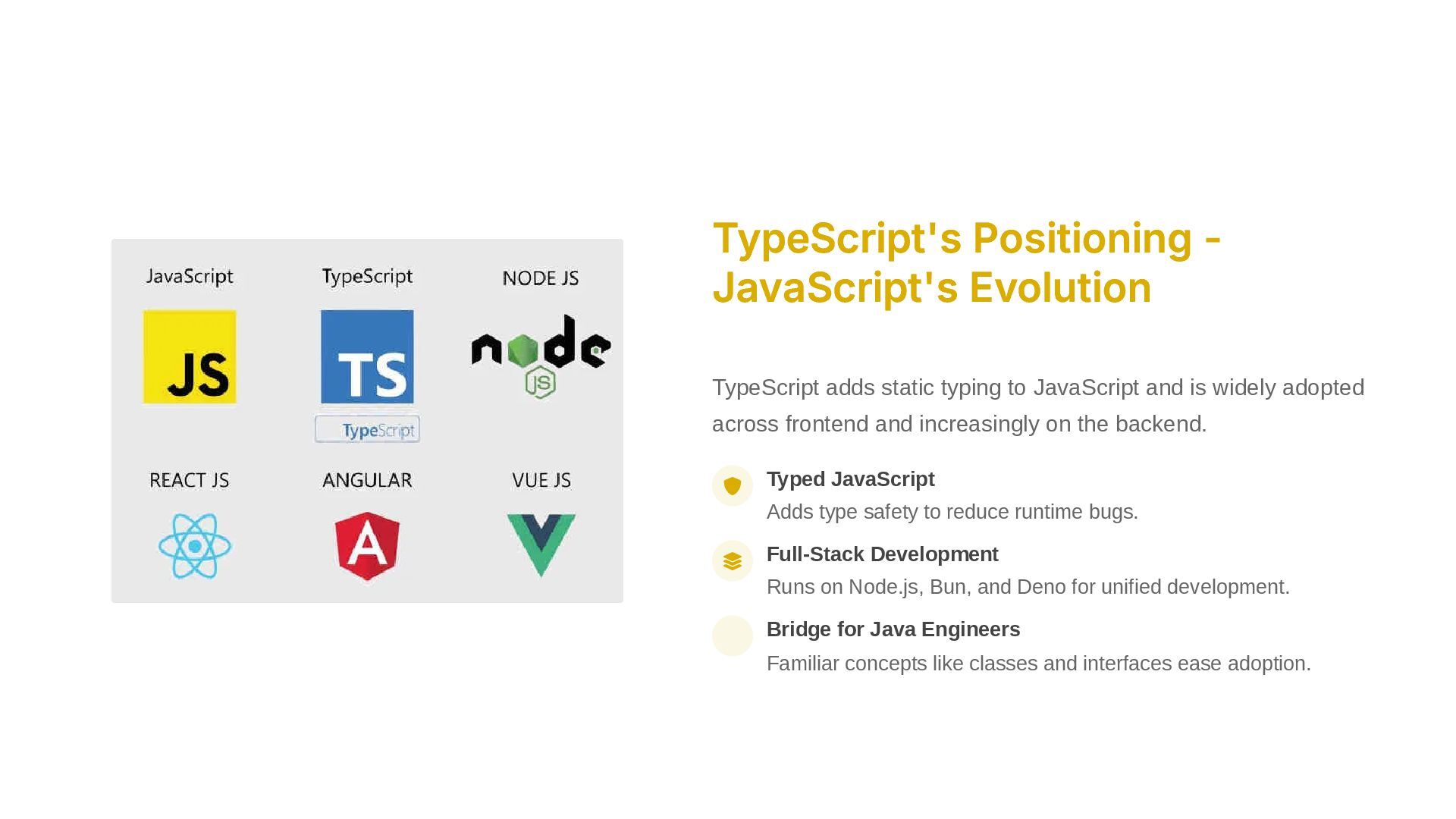Click the shield icon beside Typed JavaScript
This screenshot has height=819, width=1456.
click(732, 485)
